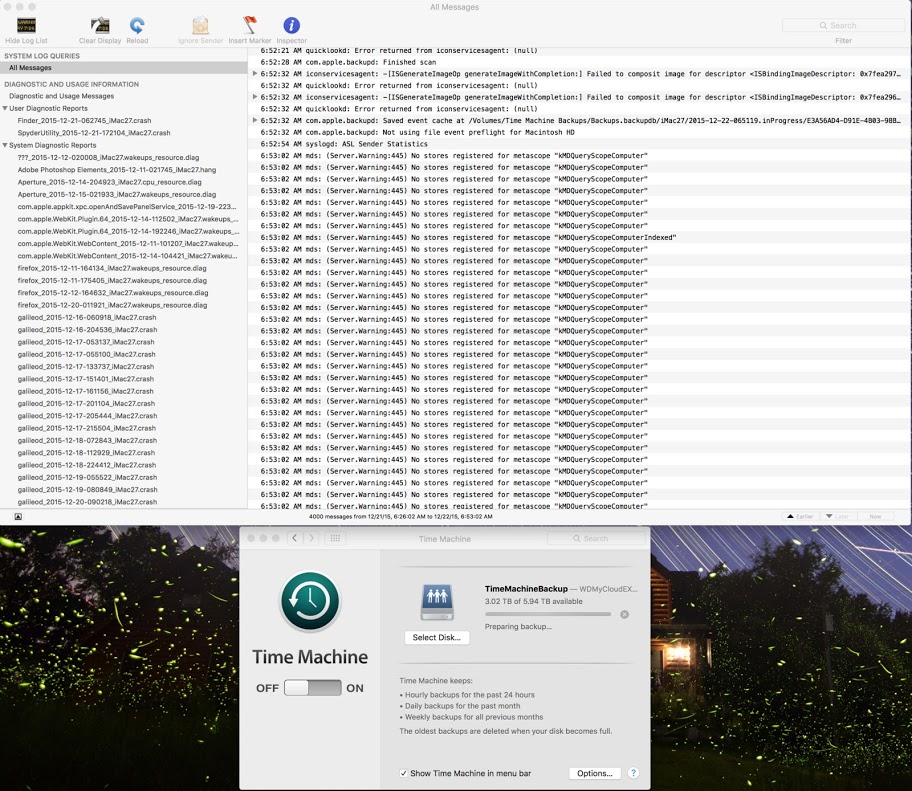
Task: Click the Hide Log List icon
Action: (26, 26)
